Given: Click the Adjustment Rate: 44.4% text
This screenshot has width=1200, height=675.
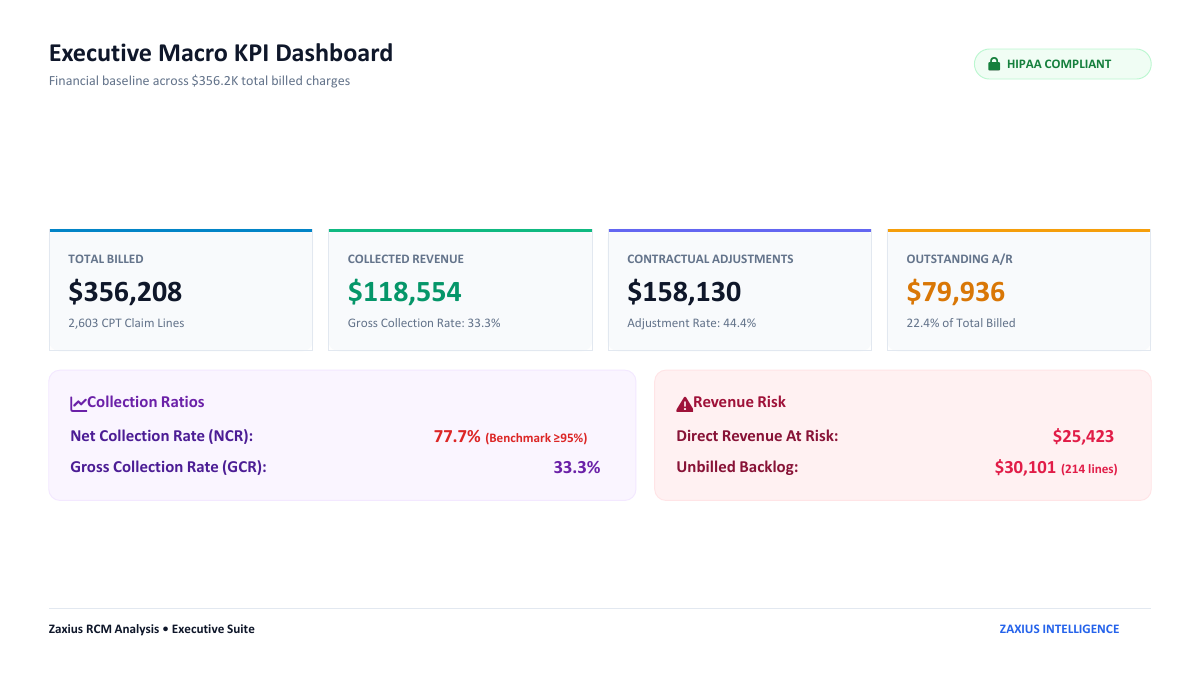Looking at the screenshot, I should [x=691, y=323].
